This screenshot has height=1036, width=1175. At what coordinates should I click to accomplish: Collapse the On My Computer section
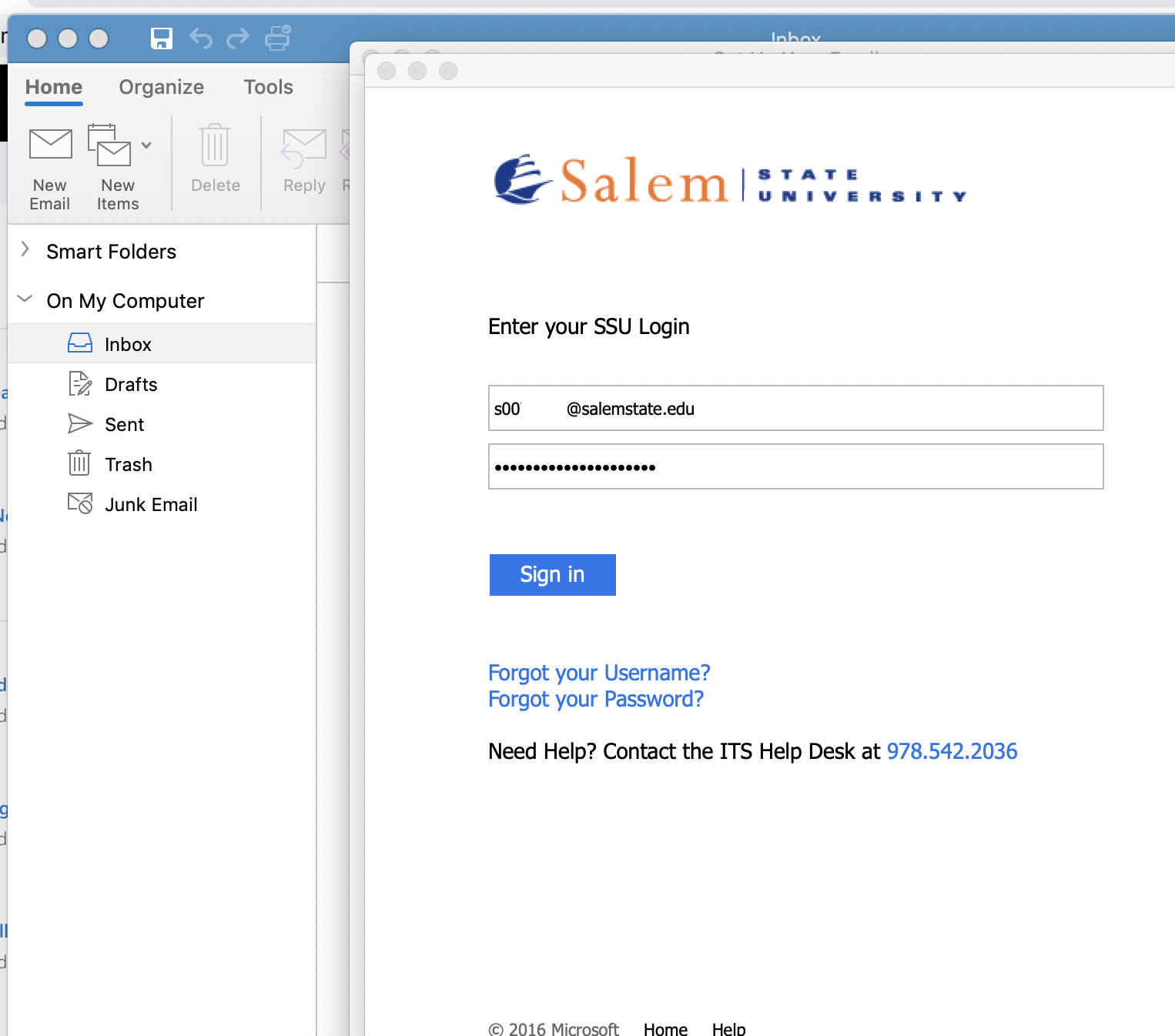click(x=25, y=299)
